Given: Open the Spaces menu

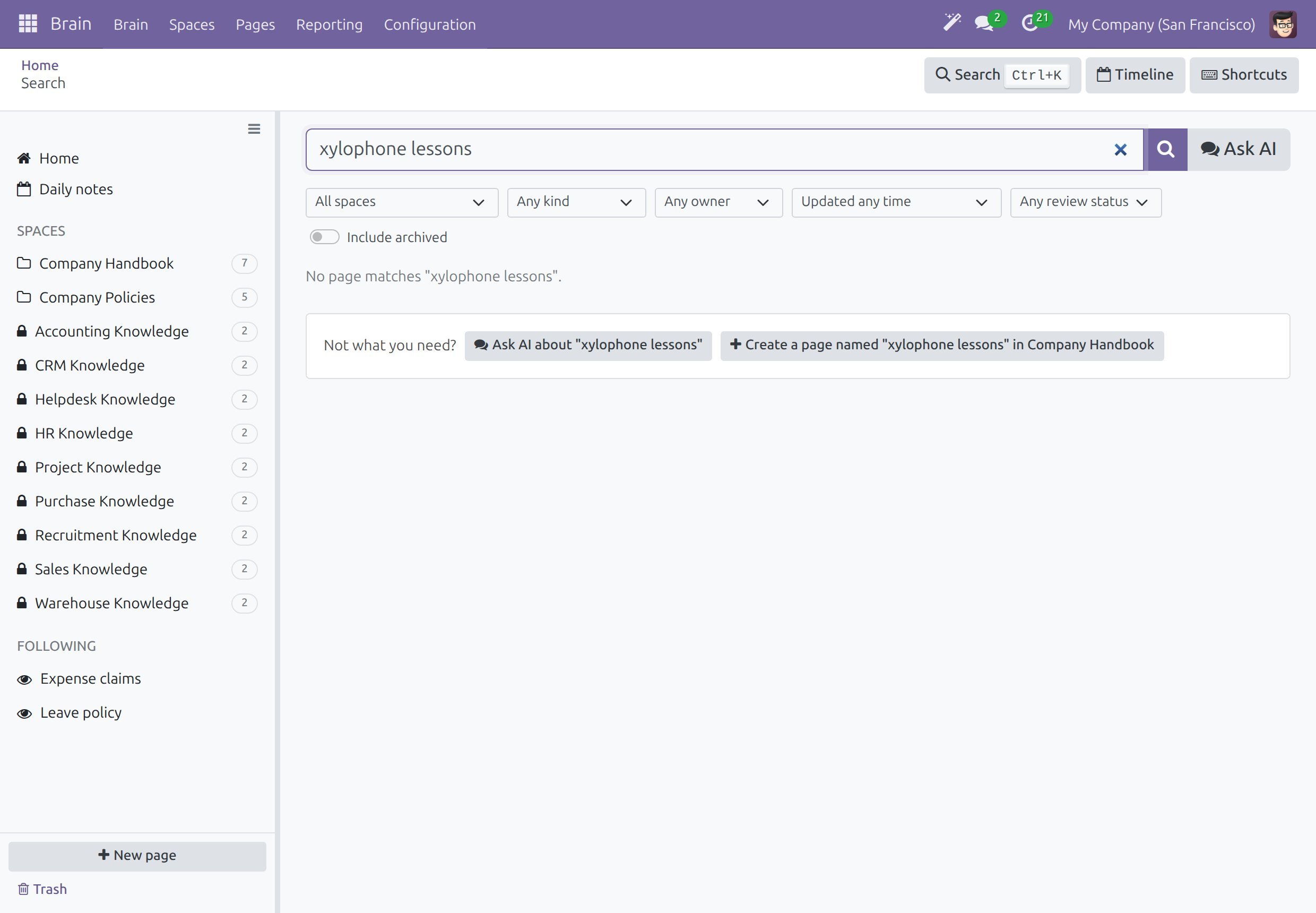Looking at the screenshot, I should click(192, 24).
